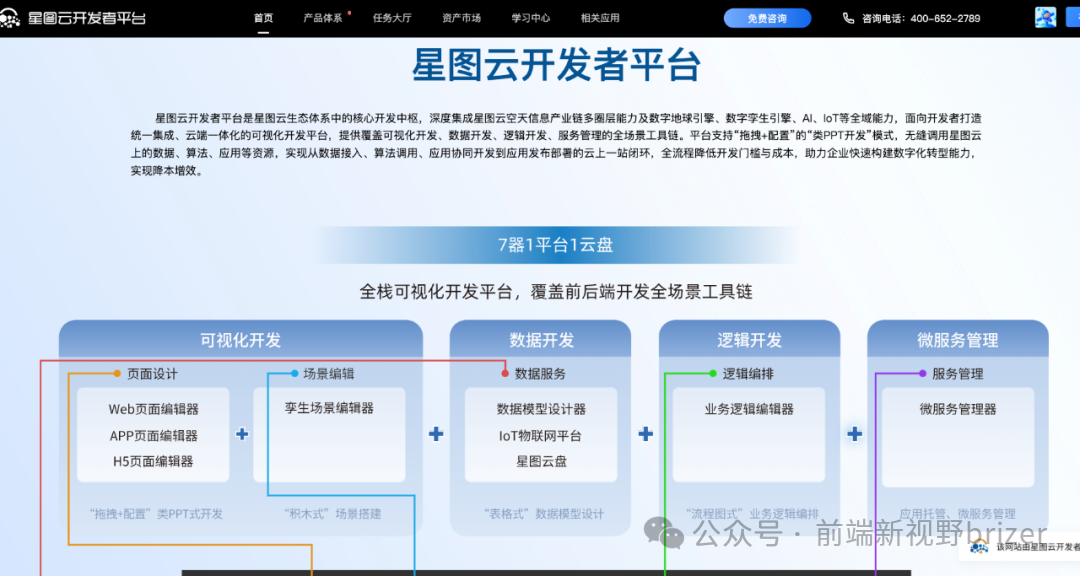Click the green dot beside 逻辑编排
The width and height of the screenshot is (1080, 576).
click(x=713, y=373)
